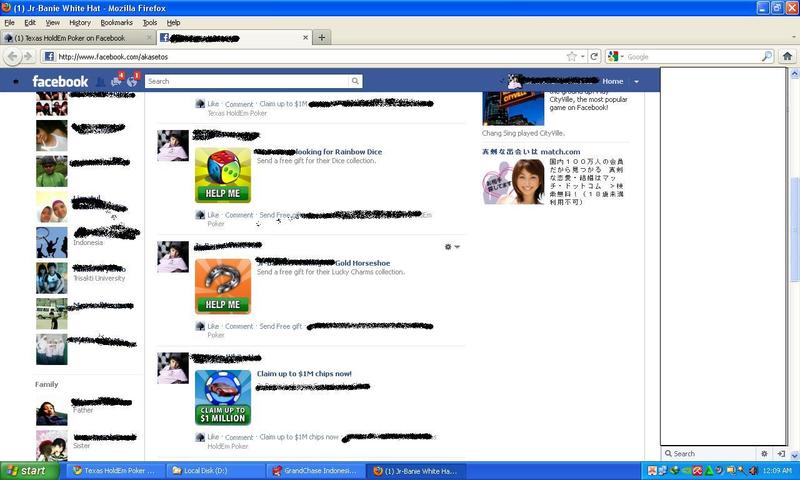Screen dimensions: 800x480
Task: Click Send Free gift on Gold Horseshoe post
Action: (281, 326)
